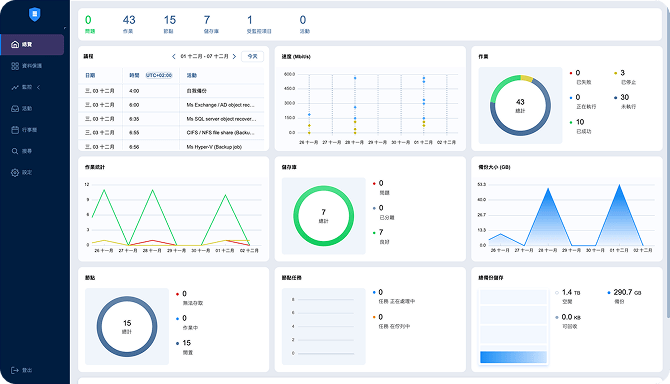
Task: Click the blue used-storage bar
Action: click(513, 357)
